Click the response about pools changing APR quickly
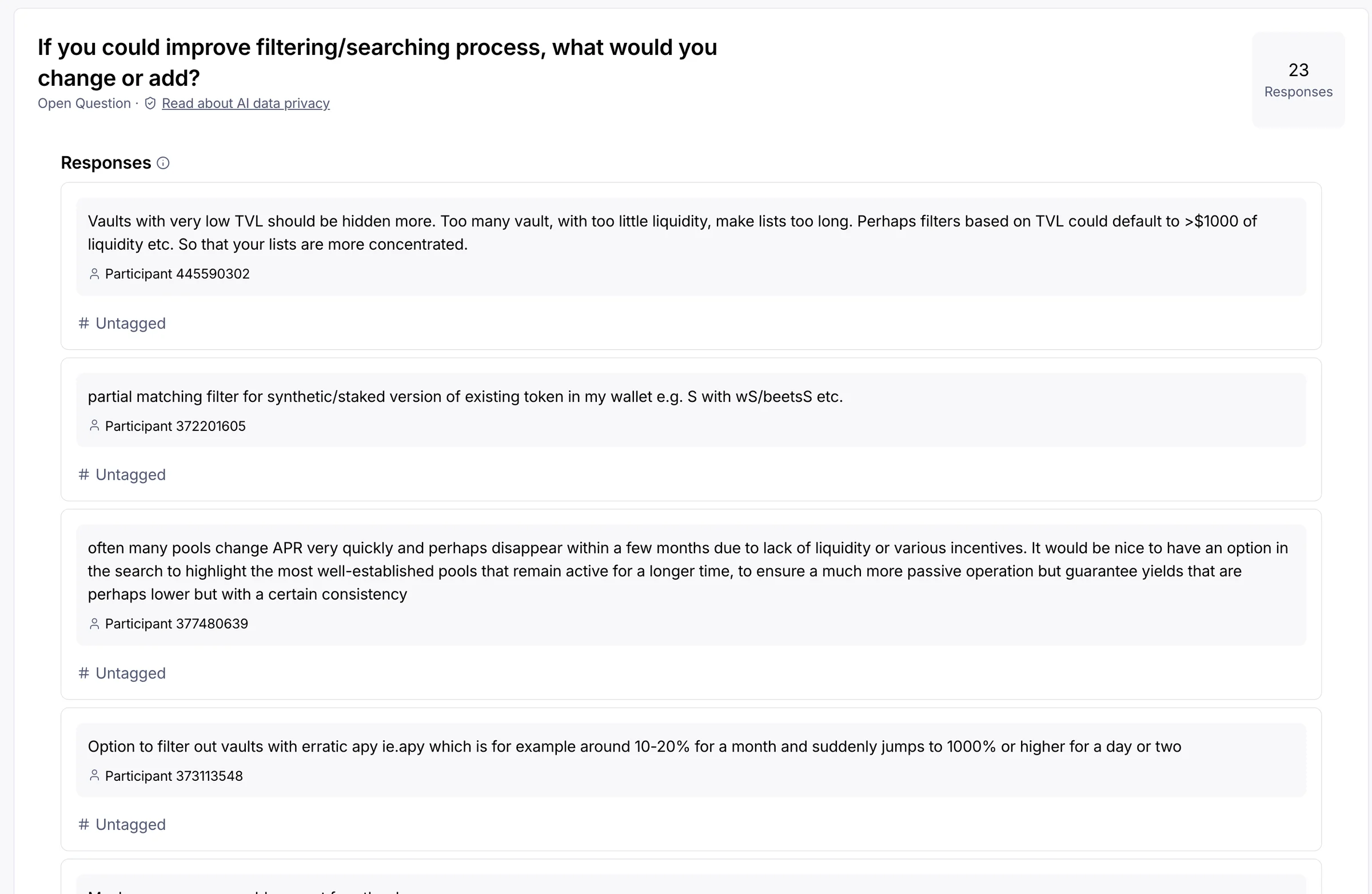Viewport: 1372px width, 894px height. [x=688, y=571]
